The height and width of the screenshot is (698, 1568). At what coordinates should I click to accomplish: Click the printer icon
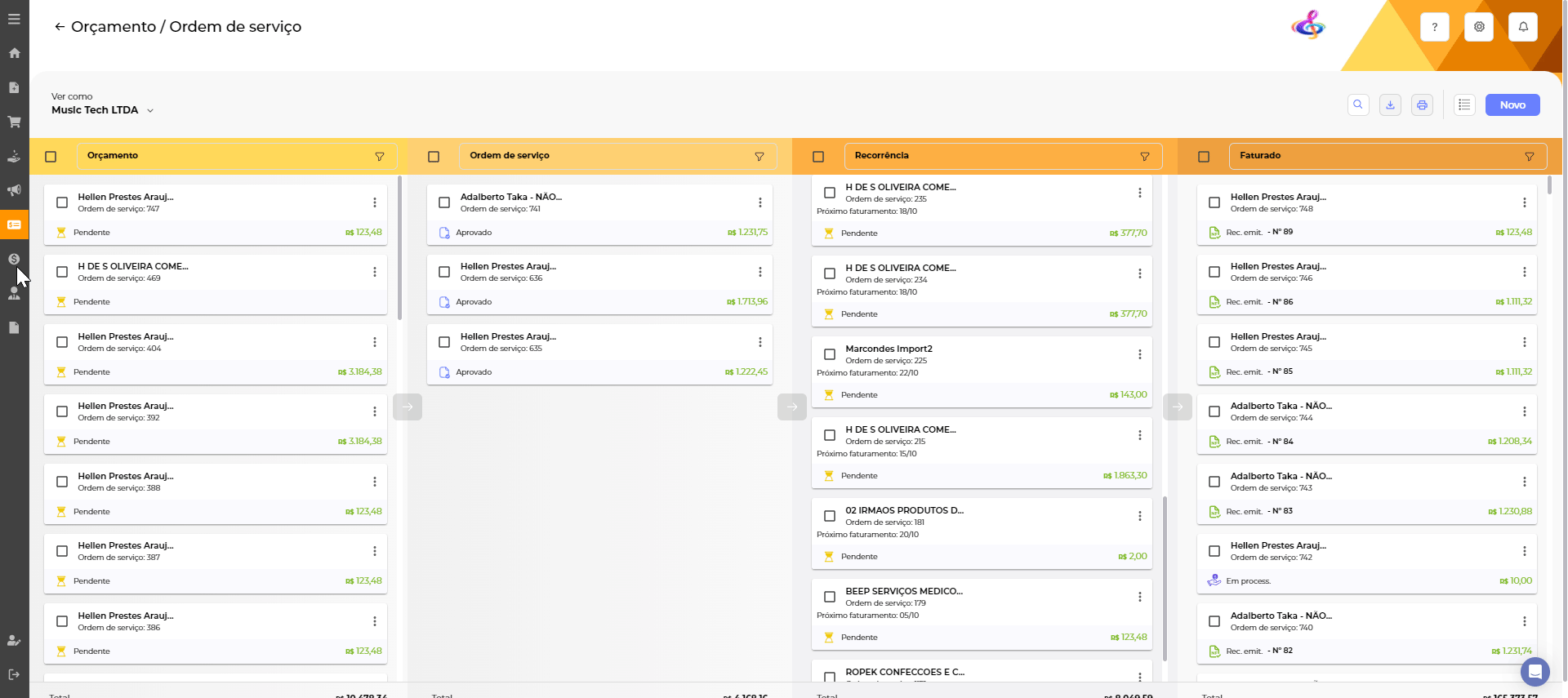pos(1422,104)
